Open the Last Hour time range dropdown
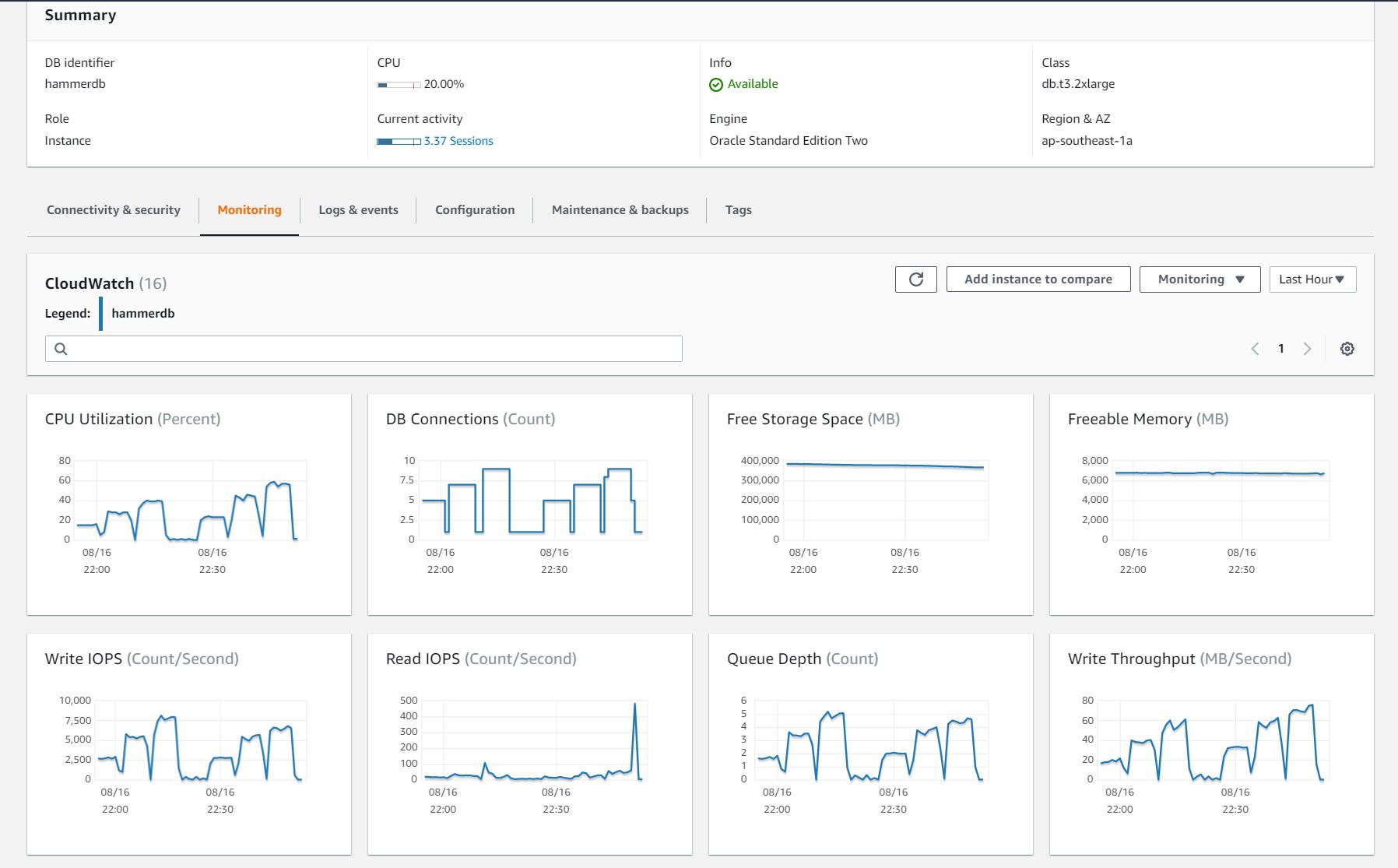The height and width of the screenshot is (868, 1398). coord(1312,279)
